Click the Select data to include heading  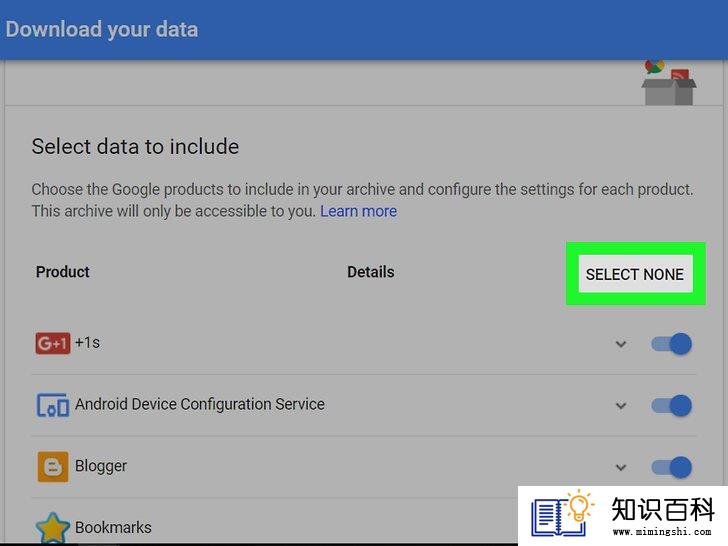(x=135, y=147)
